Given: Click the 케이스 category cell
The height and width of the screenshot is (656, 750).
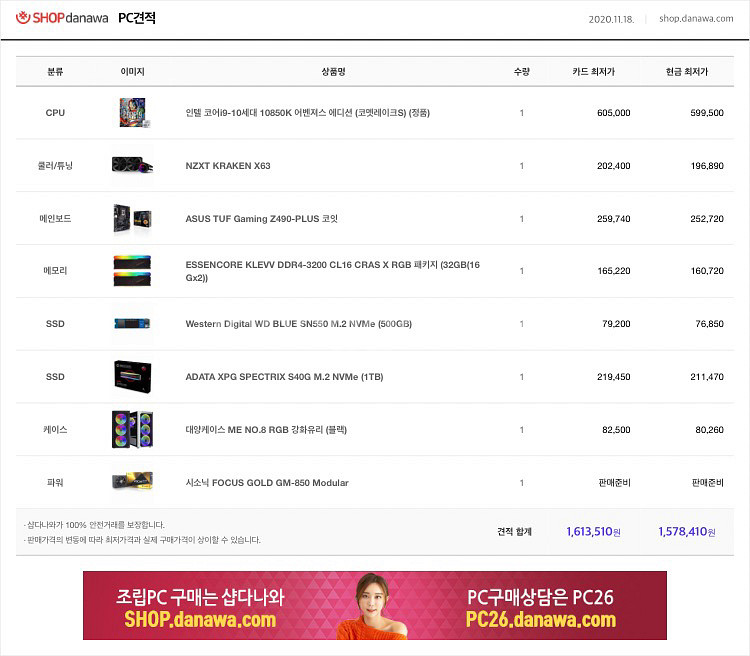Looking at the screenshot, I should tap(55, 430).
